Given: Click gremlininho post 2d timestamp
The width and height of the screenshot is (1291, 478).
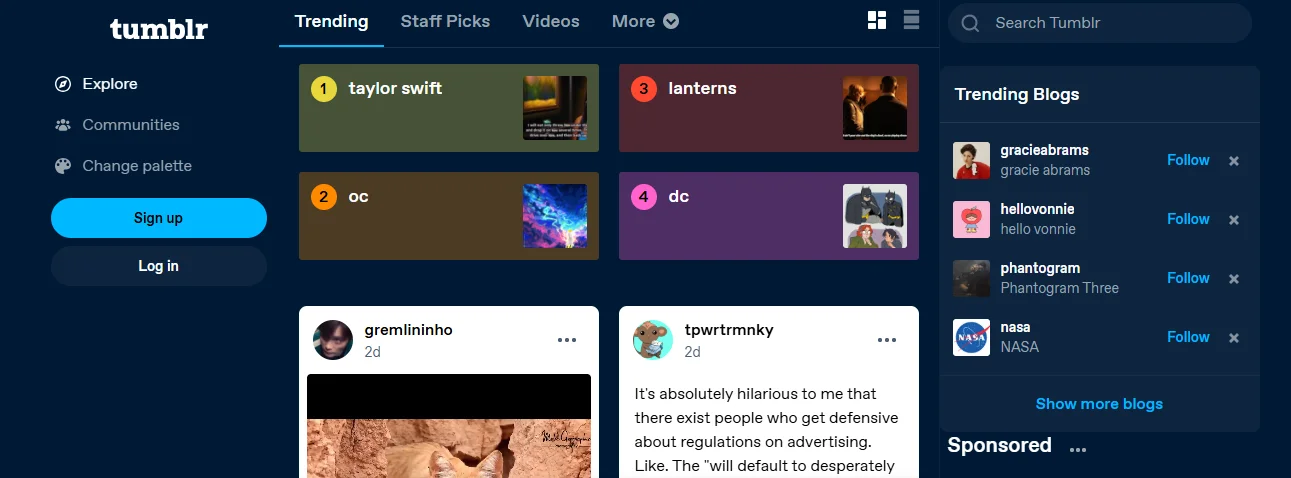Looking at the screenshot, I should [372, 352].
